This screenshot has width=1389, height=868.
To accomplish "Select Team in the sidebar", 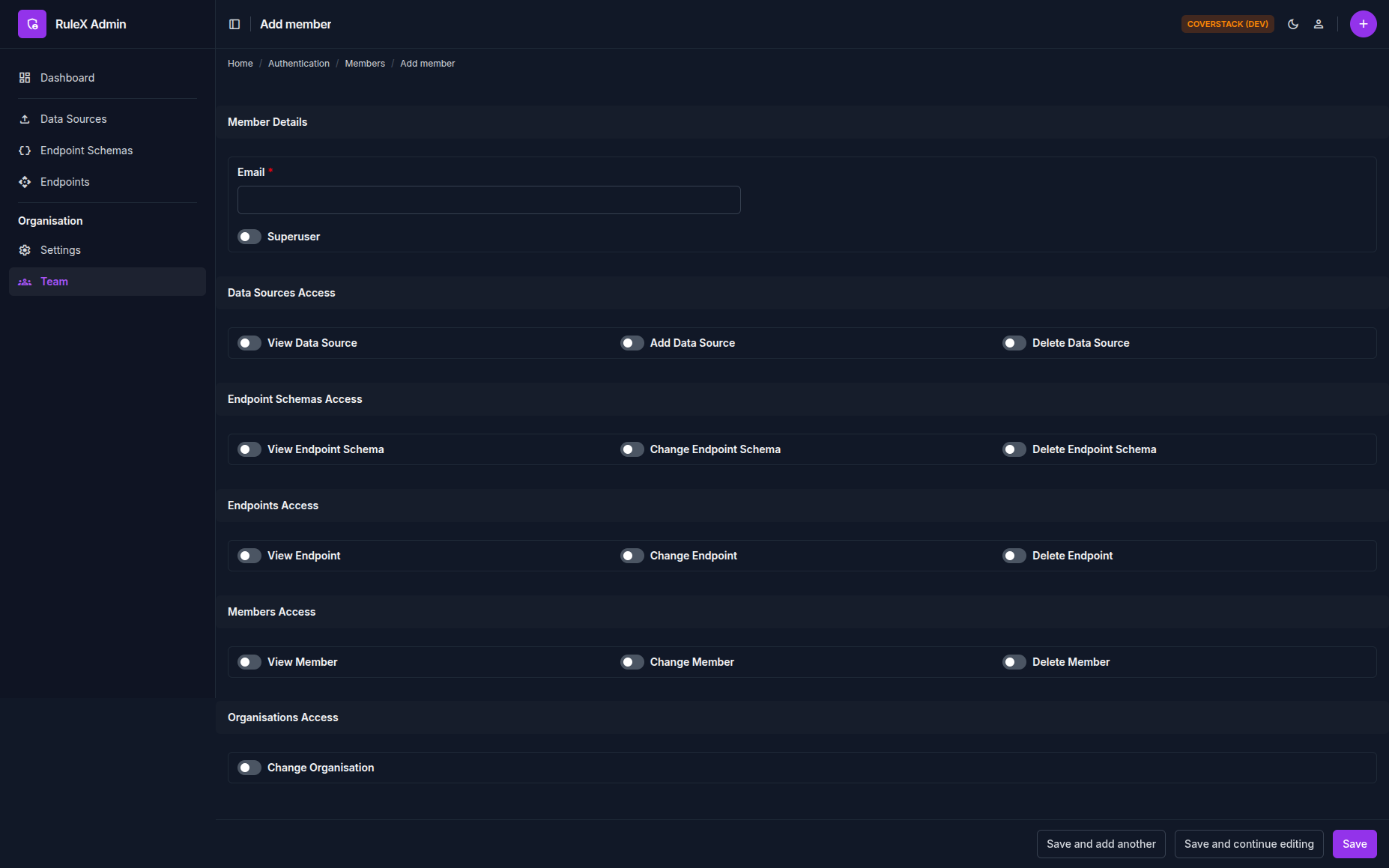I will [x=107, y=282].
